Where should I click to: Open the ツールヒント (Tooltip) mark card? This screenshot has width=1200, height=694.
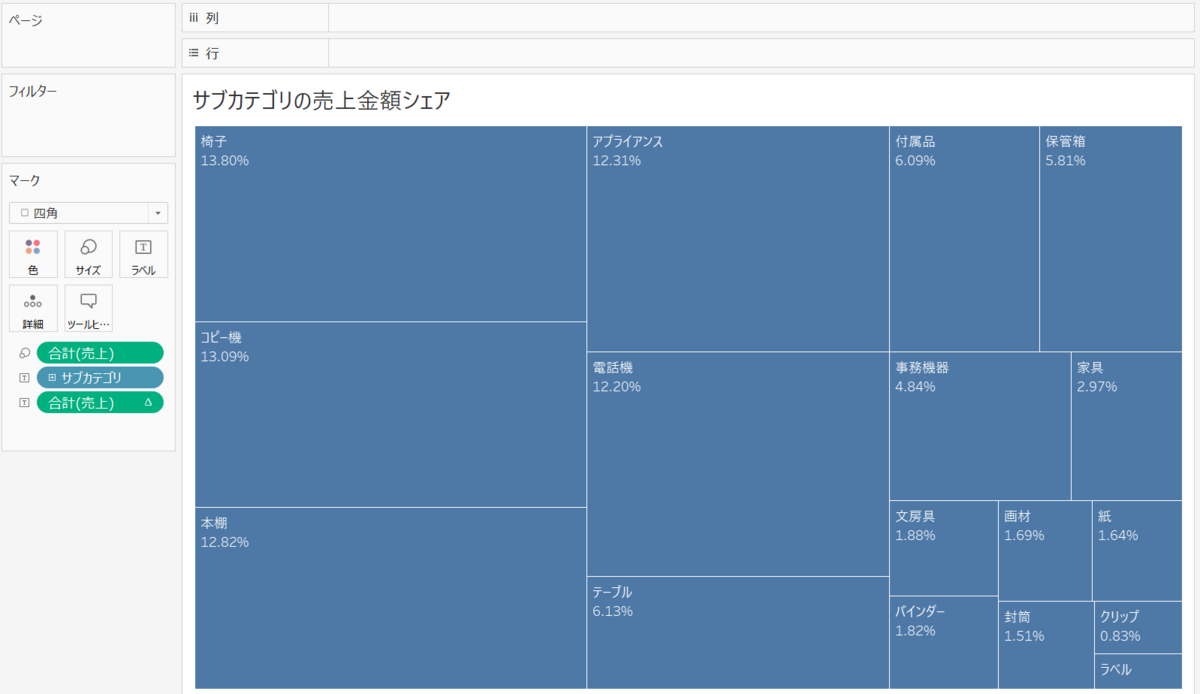coord(88,308)
